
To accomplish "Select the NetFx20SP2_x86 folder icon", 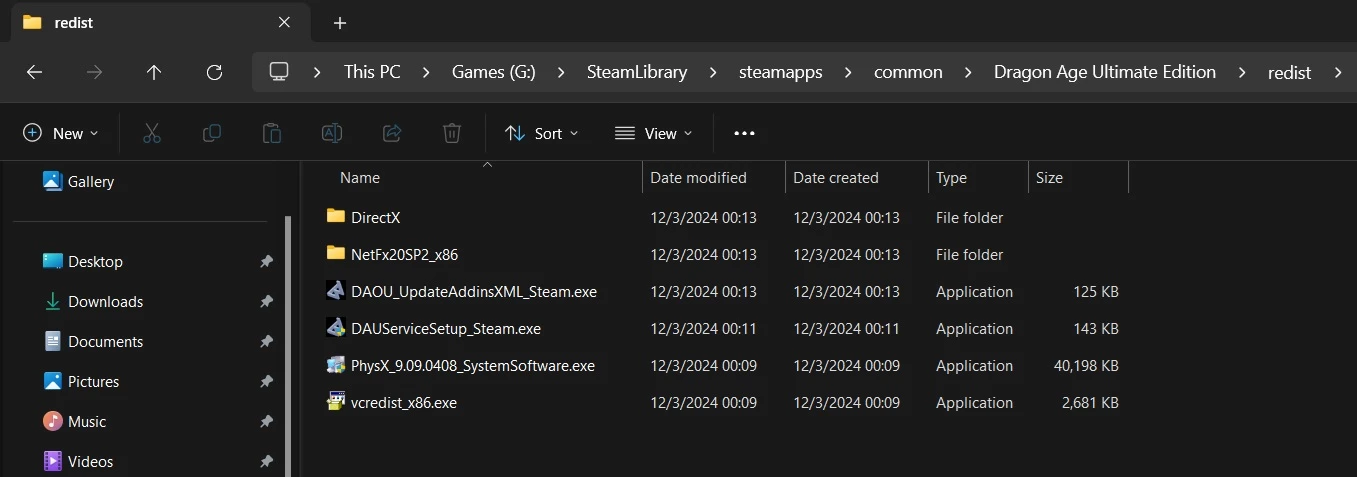I will tap(336, 254).
